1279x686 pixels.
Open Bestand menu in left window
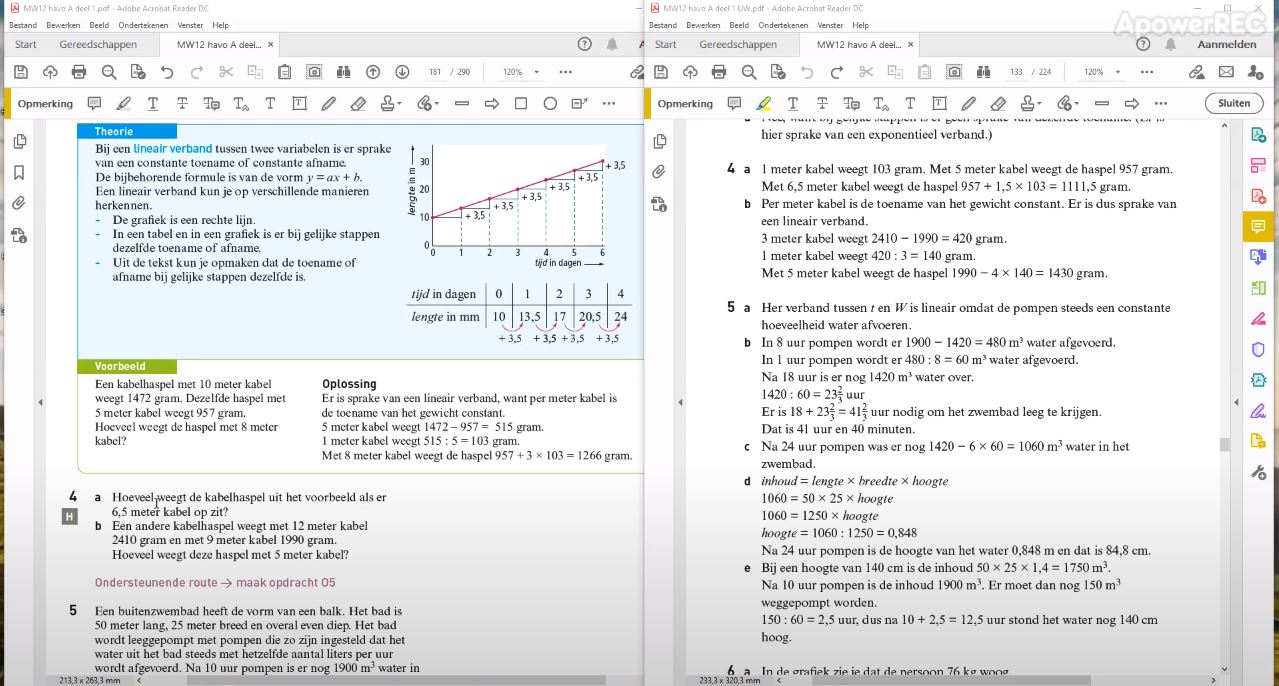(23, 25)
